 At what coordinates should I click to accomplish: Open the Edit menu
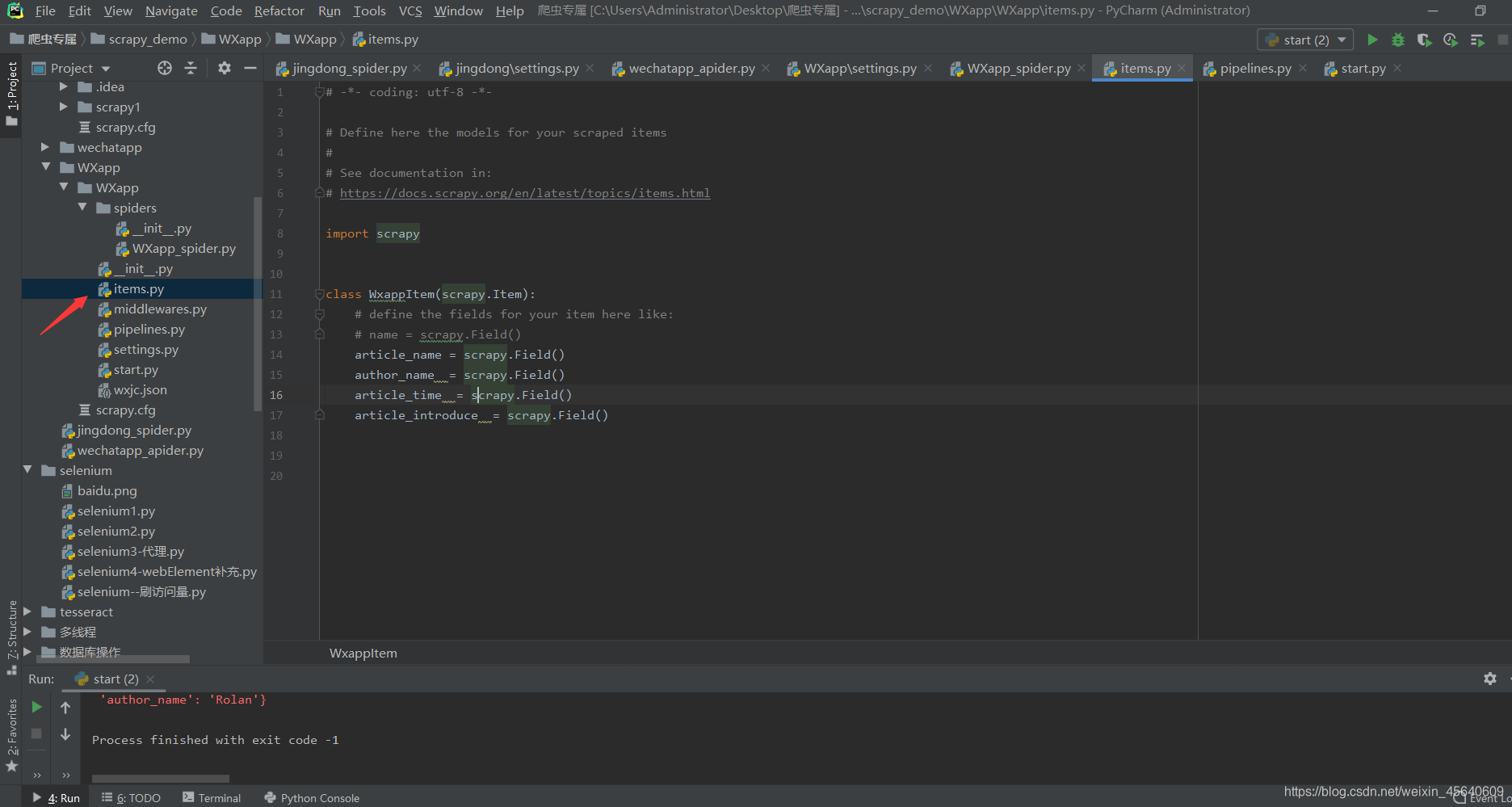tap(79, 11)
